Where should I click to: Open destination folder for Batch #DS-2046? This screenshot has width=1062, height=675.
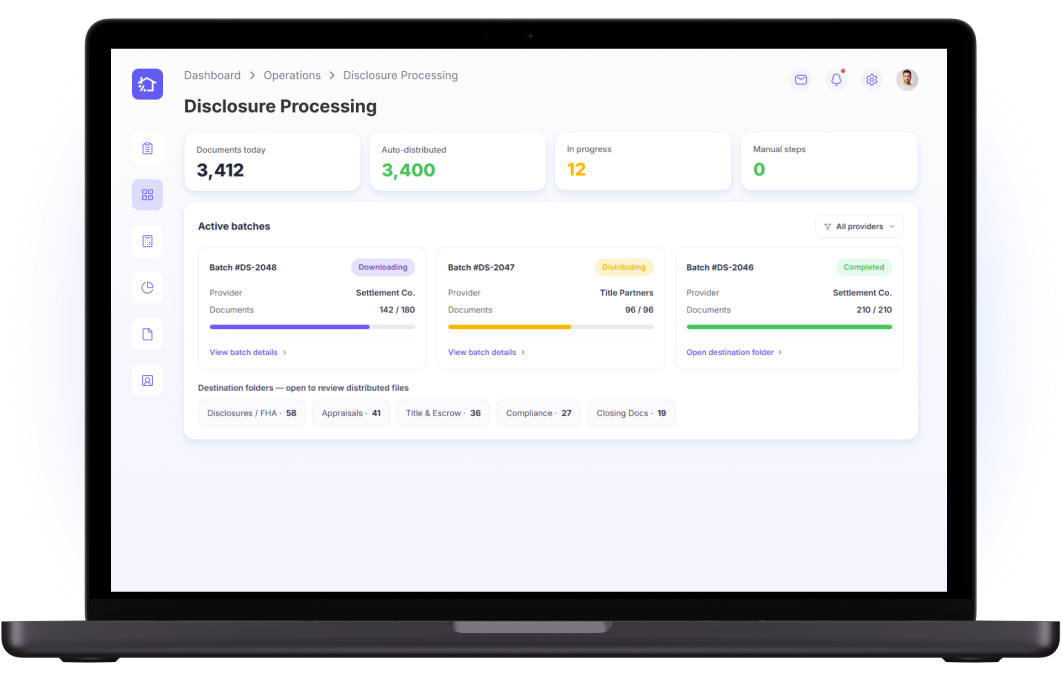734,352
